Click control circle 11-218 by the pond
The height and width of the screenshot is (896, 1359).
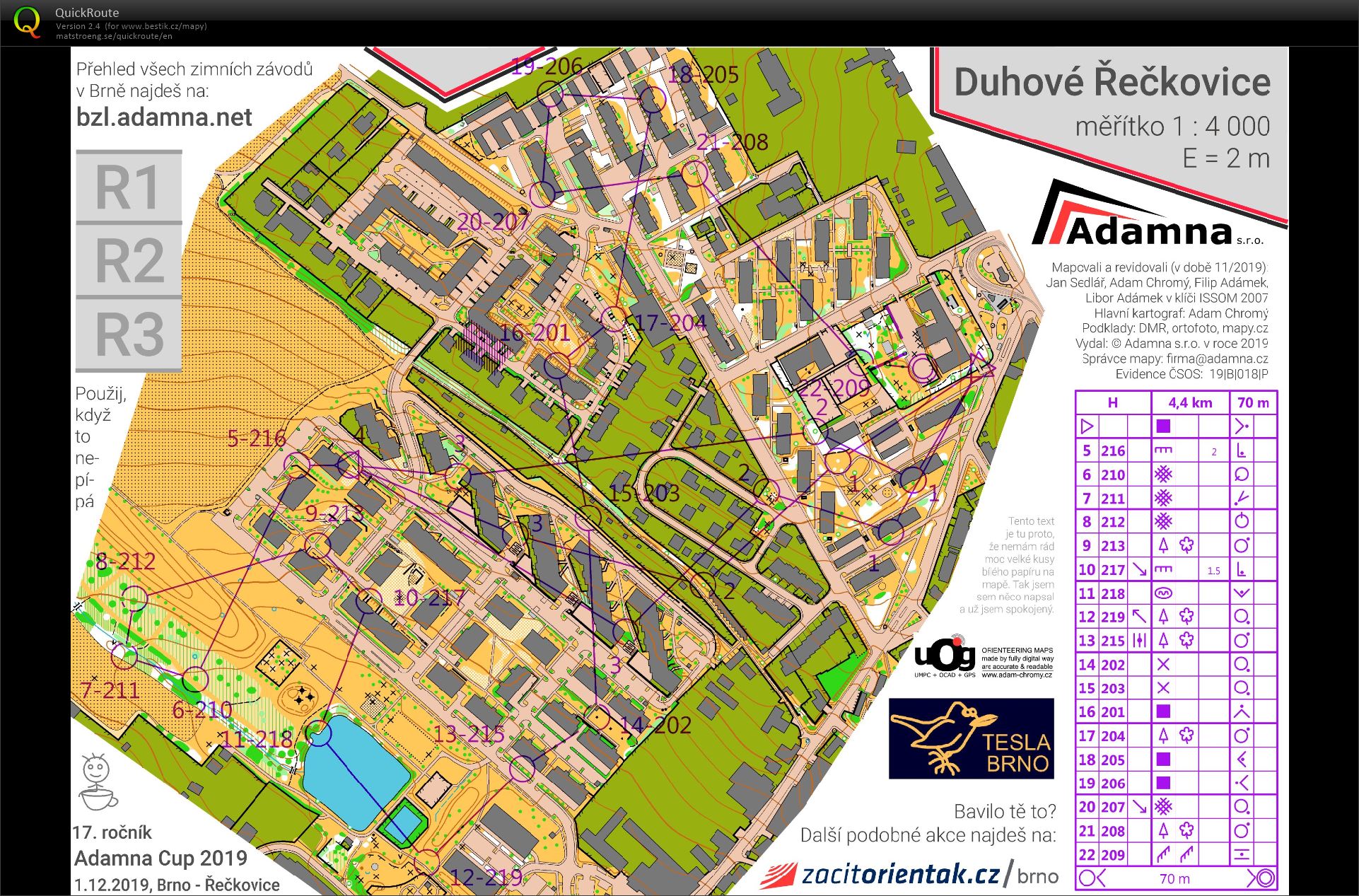[x=319, y=734]
